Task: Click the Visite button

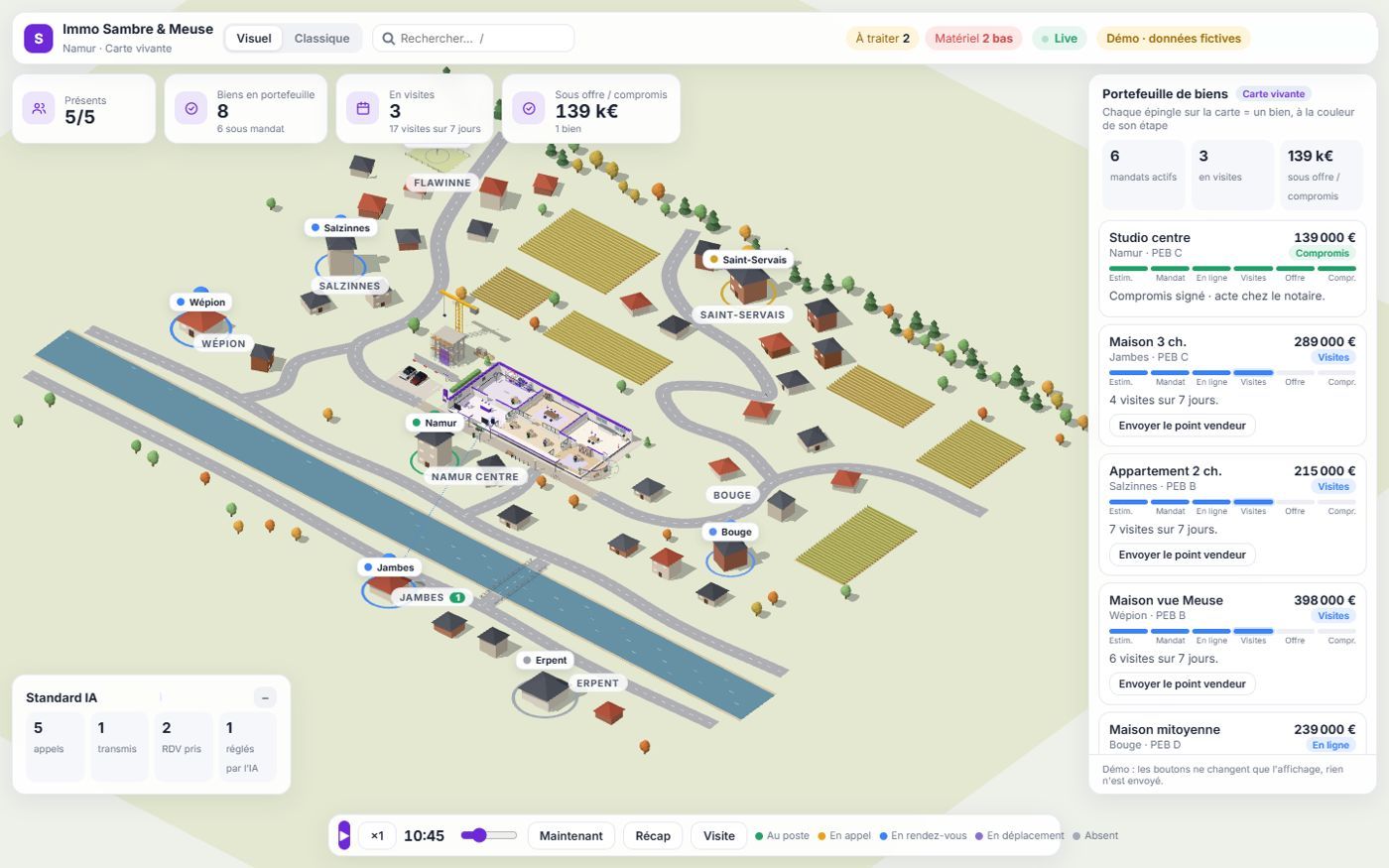Action: (719, 835)
